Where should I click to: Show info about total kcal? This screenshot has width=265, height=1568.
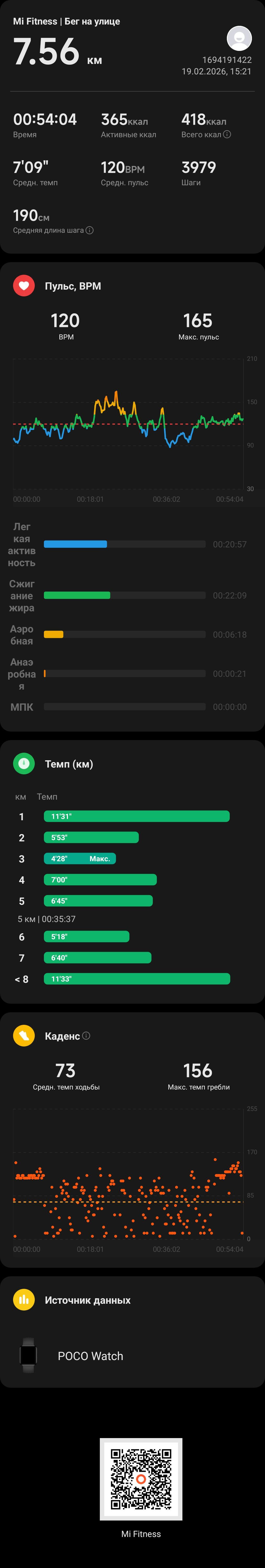[227, 135]
